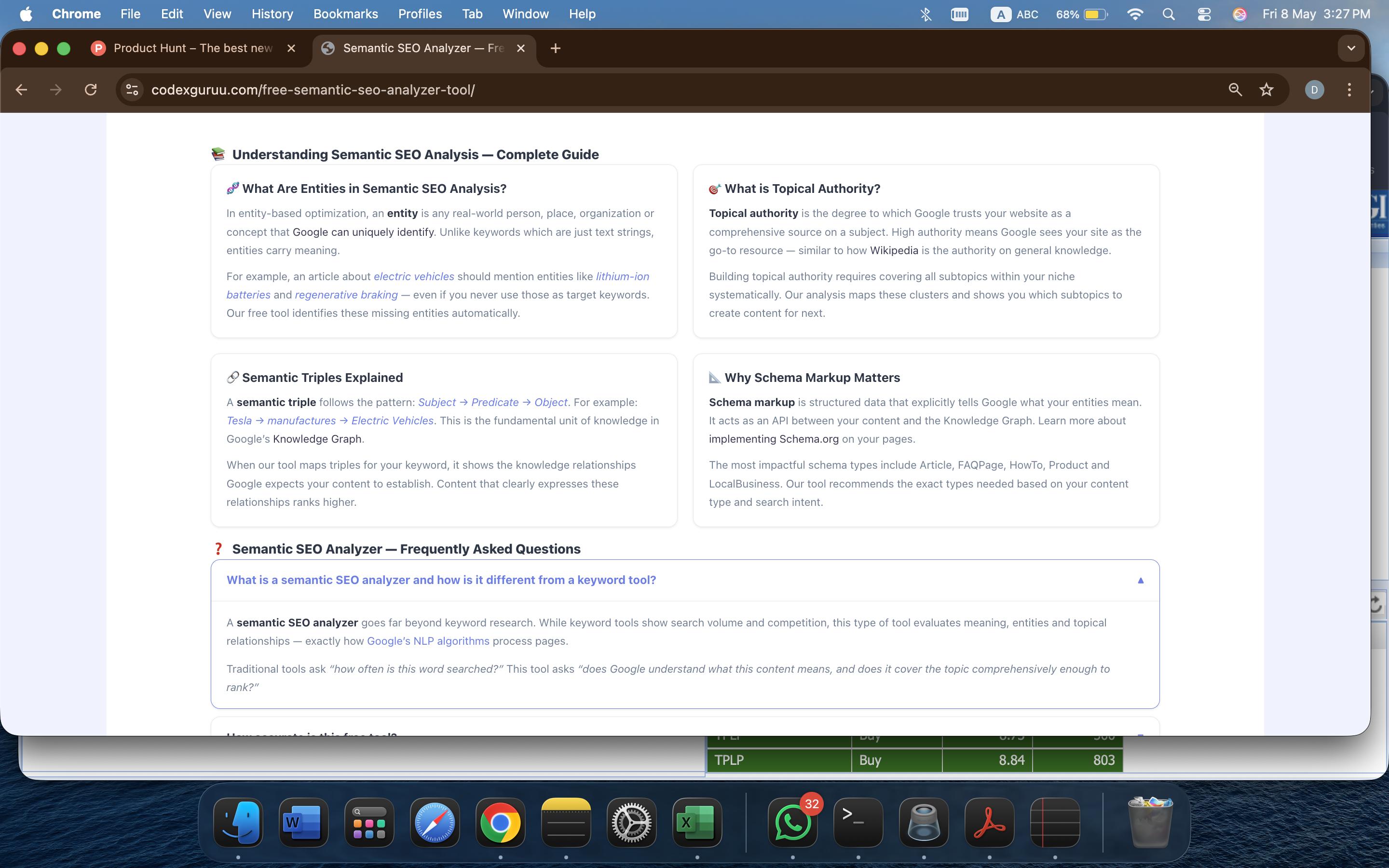This screenshot has height=868, width=1389.
Task: Launch Microsoft Word from the Dock
Action: tap(304, 823)
